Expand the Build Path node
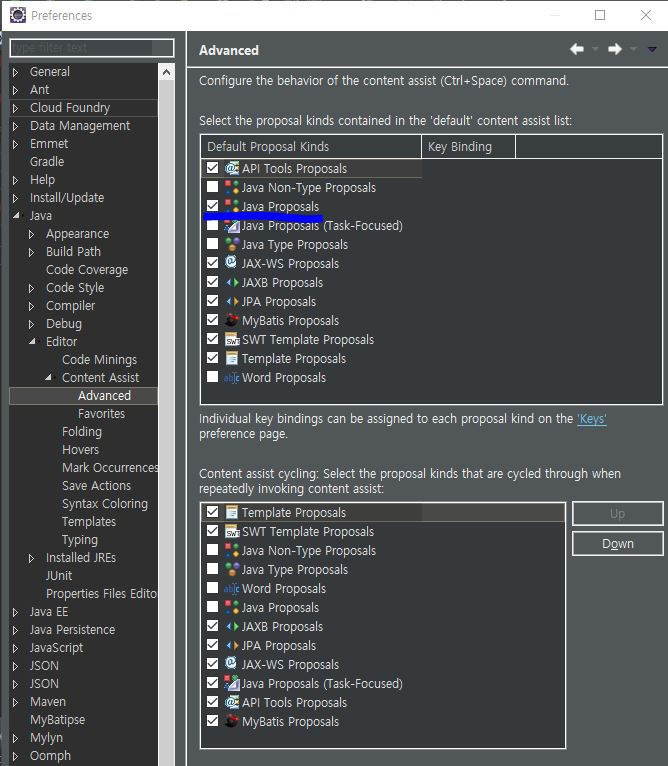This screenshot has height=766, width=668. click(x=32, y=252)
